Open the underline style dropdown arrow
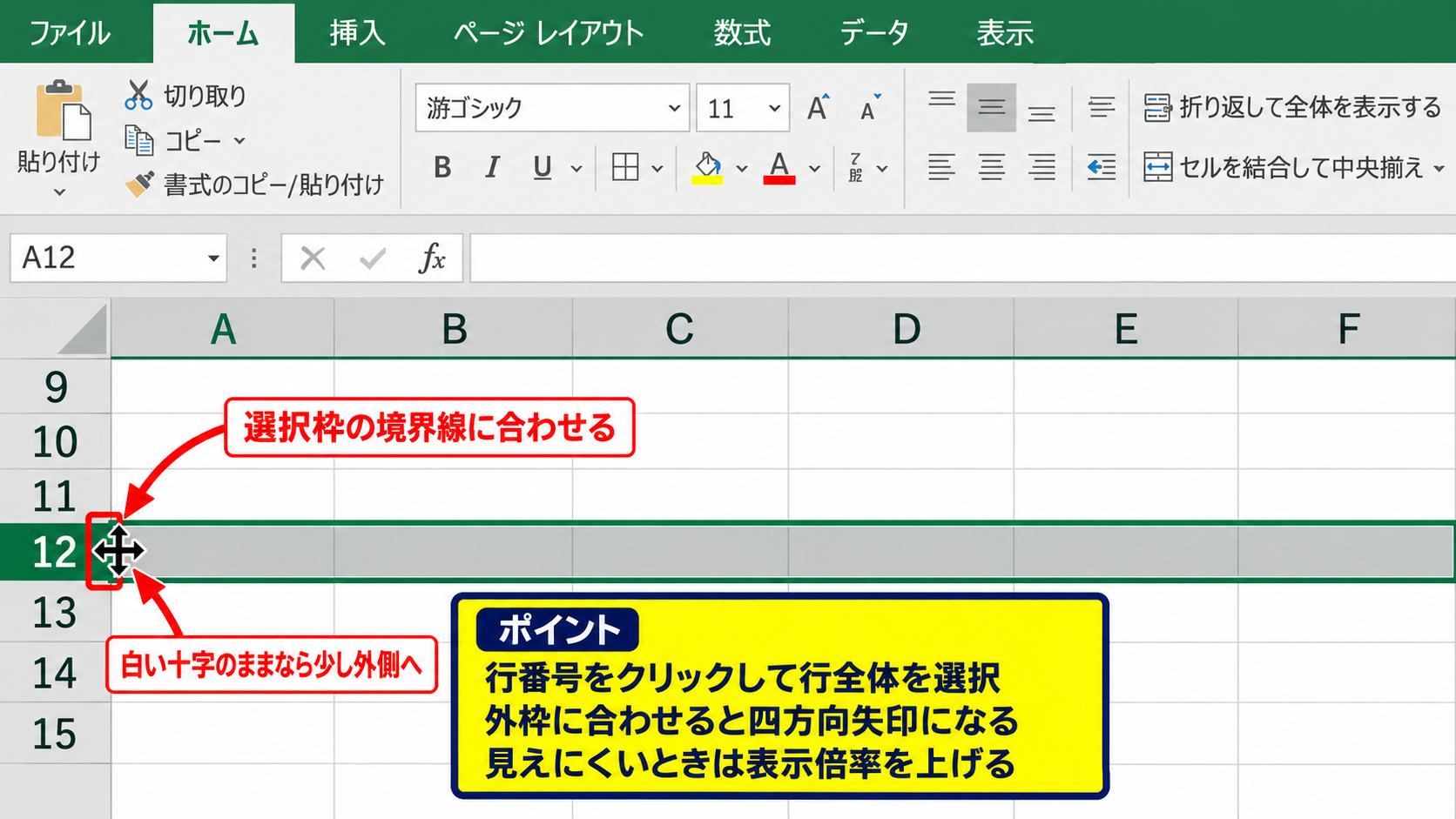The height and width of the screenshot is (819, 1456). pyautogui.click(x=576, y=168)
